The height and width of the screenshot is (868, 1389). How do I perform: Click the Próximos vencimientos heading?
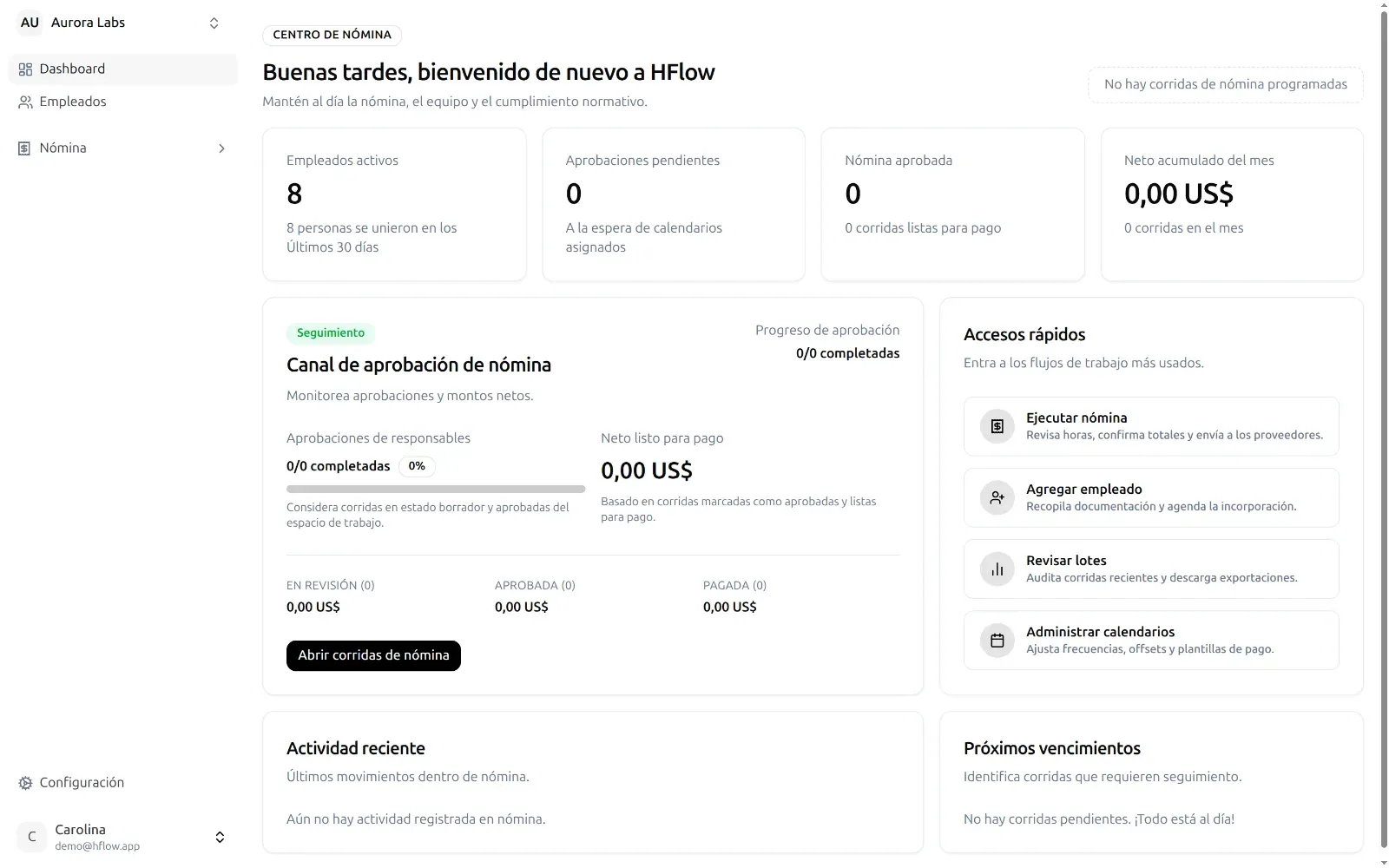pos(1052,748)
